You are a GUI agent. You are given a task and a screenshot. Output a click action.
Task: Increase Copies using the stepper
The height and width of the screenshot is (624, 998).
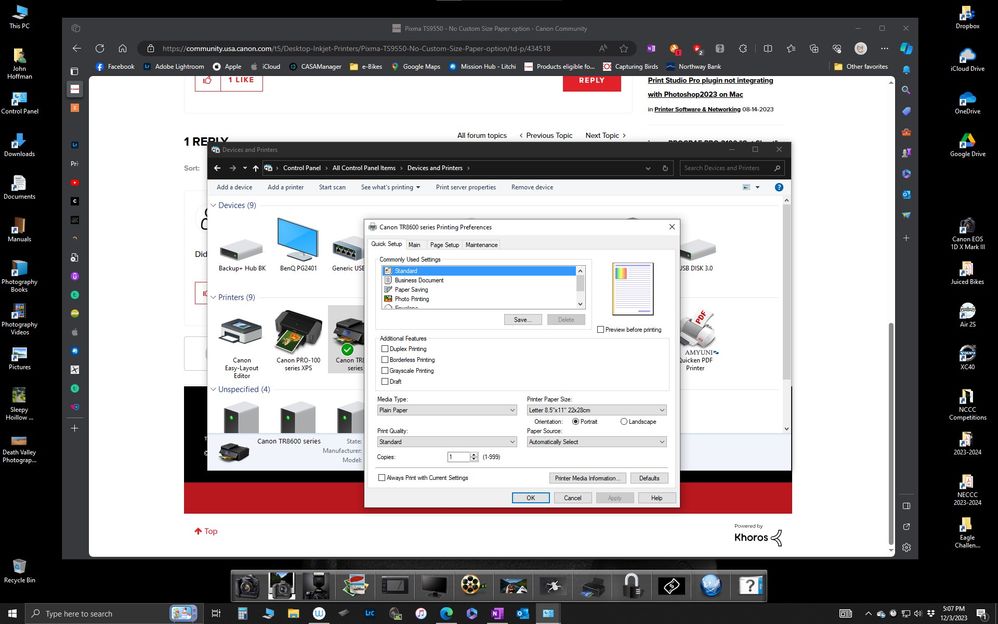473,454
